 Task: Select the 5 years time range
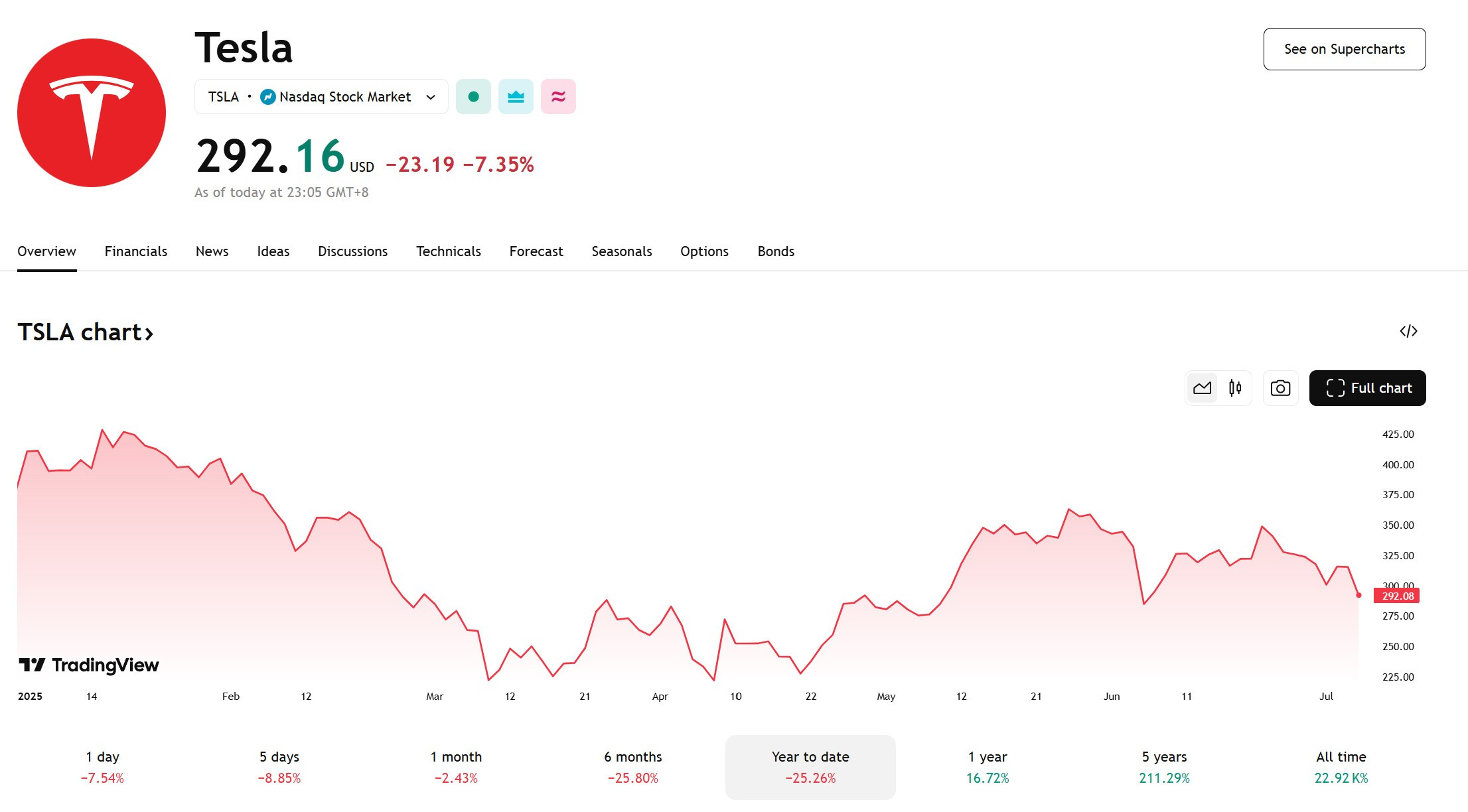click(x=1165, y=767)
